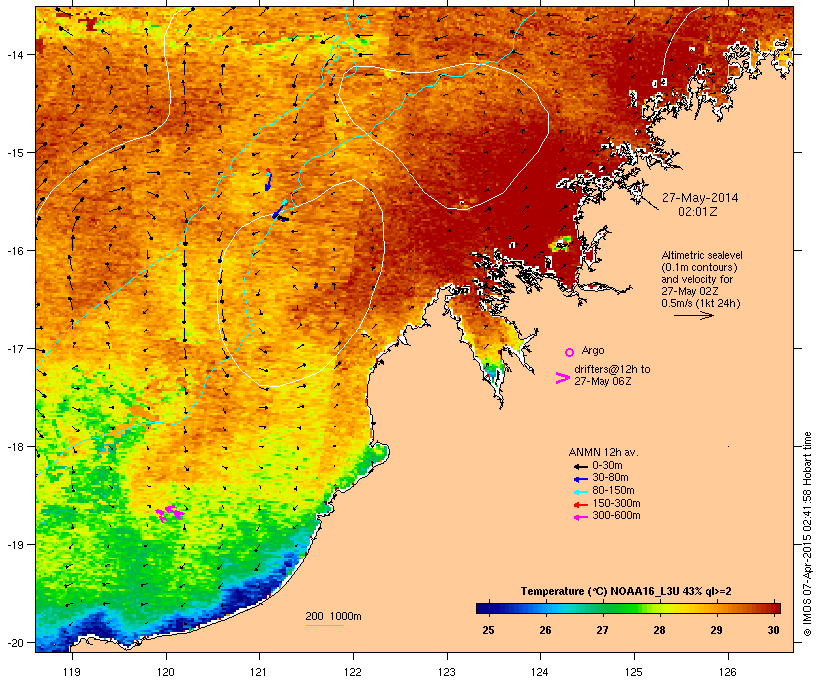Click the '0-30m' depth label
This screenshot has width=820, height=680.
coord(607,466)
